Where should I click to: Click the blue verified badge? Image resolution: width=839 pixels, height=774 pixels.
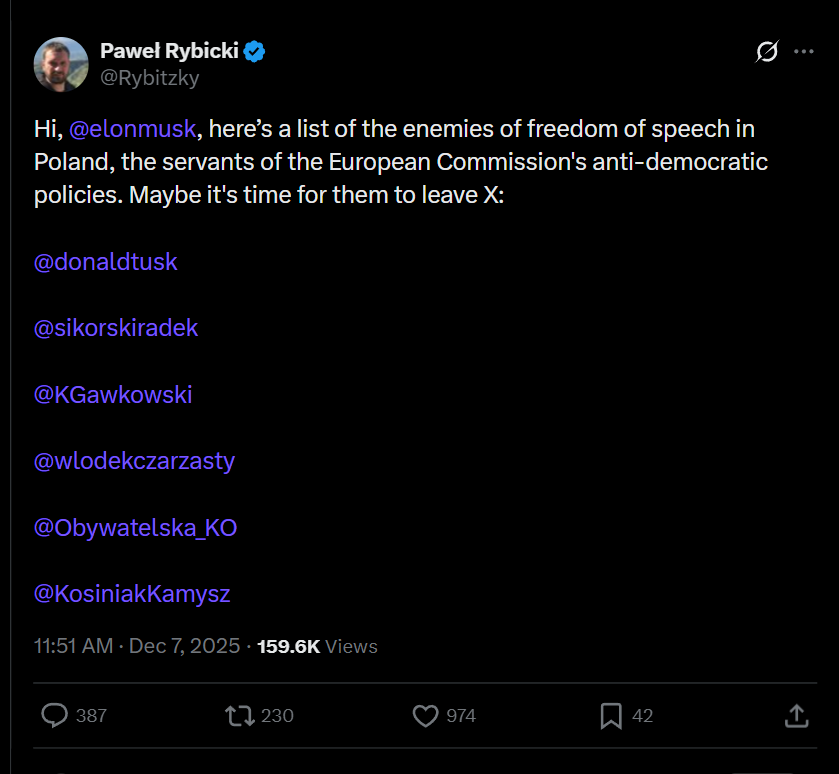coord(255,51)
